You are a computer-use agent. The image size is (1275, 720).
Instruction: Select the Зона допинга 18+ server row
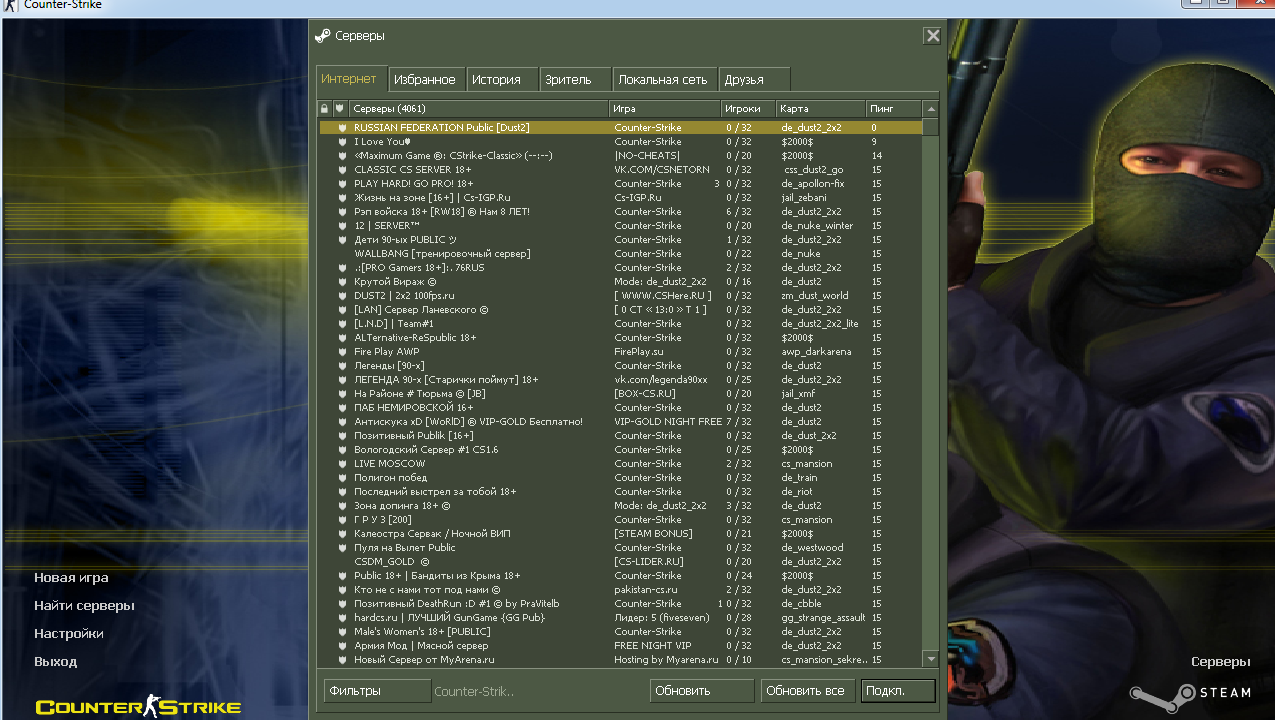(620, 506)
